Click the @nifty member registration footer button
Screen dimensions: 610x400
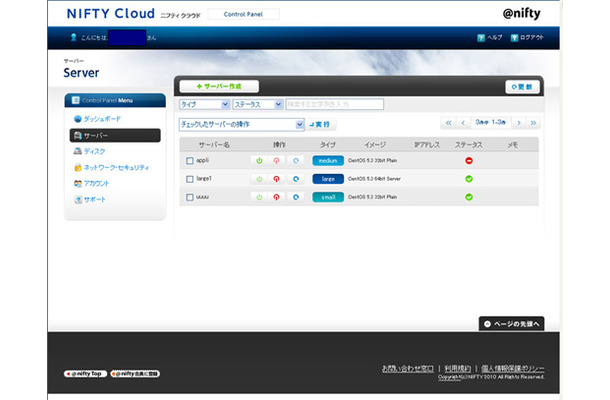(135, 374)
